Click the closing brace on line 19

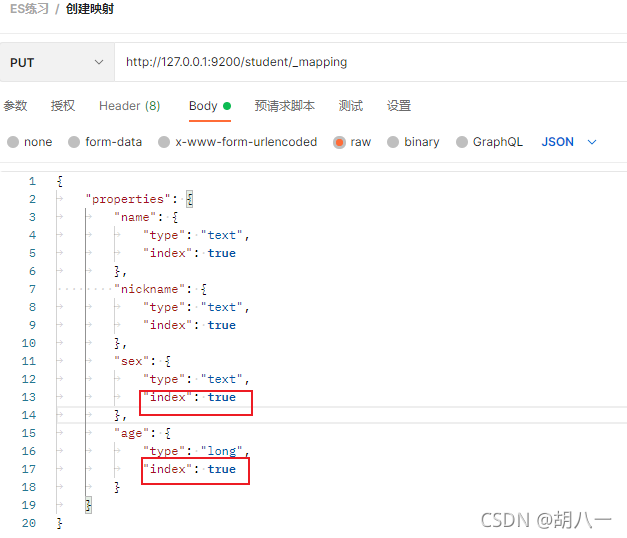click(x=88, y=505)
